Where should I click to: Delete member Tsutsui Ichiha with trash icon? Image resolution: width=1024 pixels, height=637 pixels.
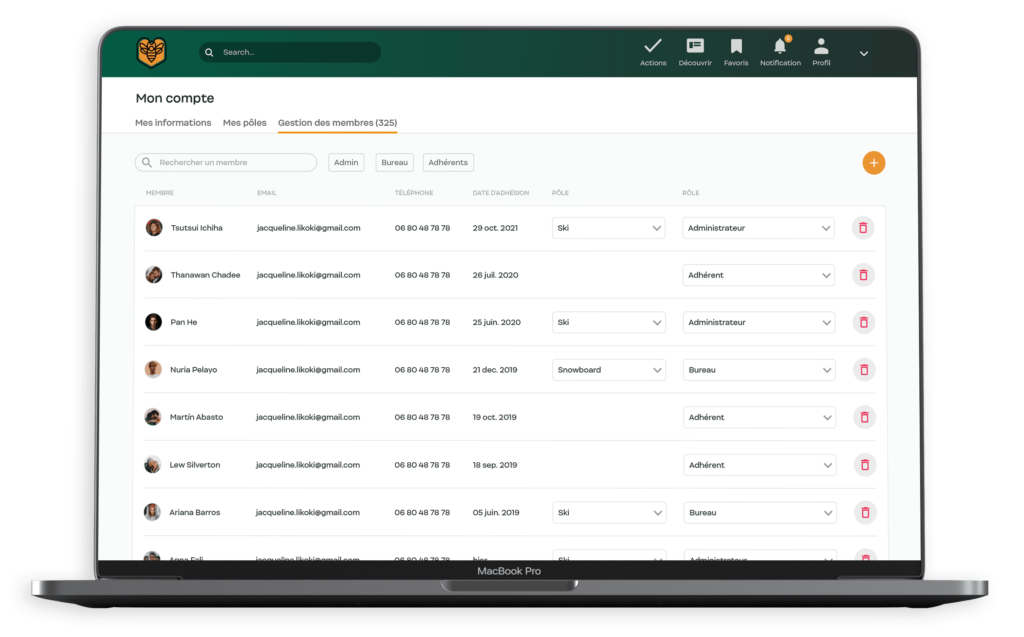[x=863, y=228]
